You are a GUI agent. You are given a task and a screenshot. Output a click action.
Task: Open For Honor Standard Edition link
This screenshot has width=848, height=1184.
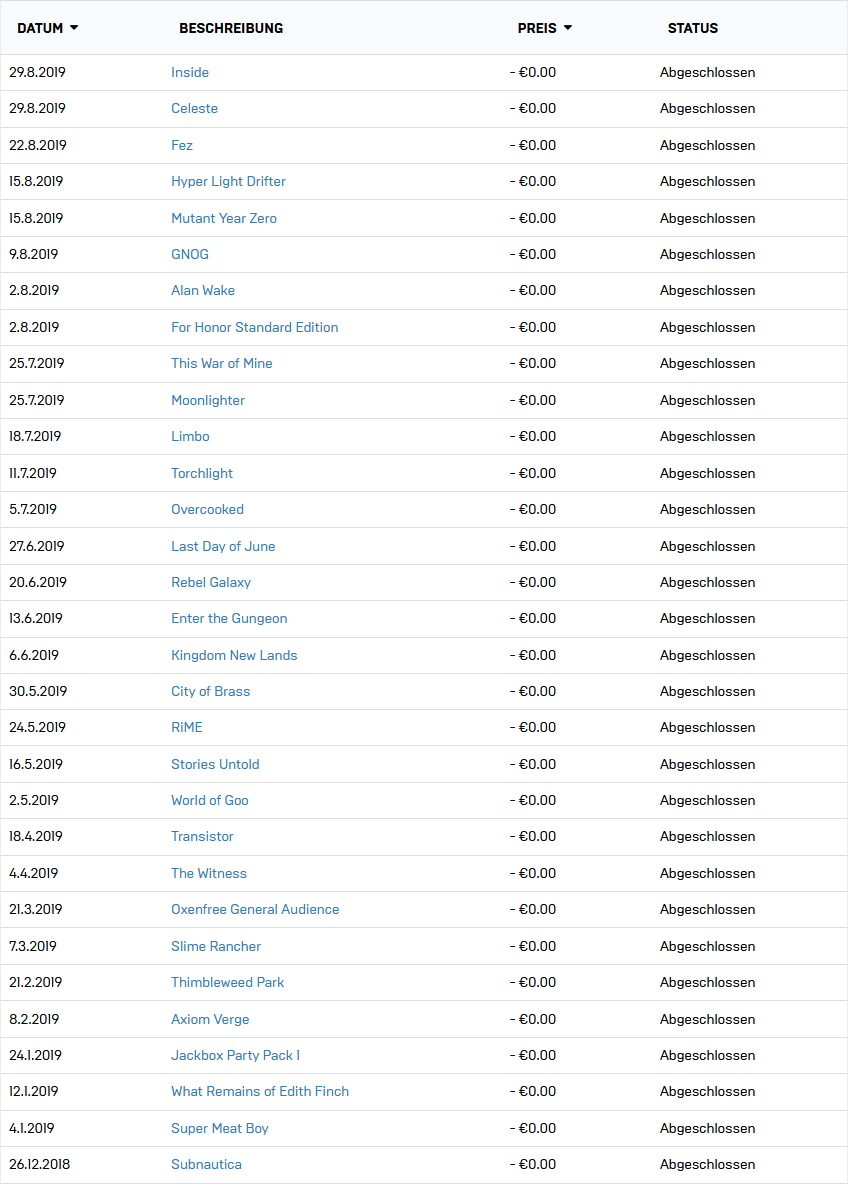[254, 327]
